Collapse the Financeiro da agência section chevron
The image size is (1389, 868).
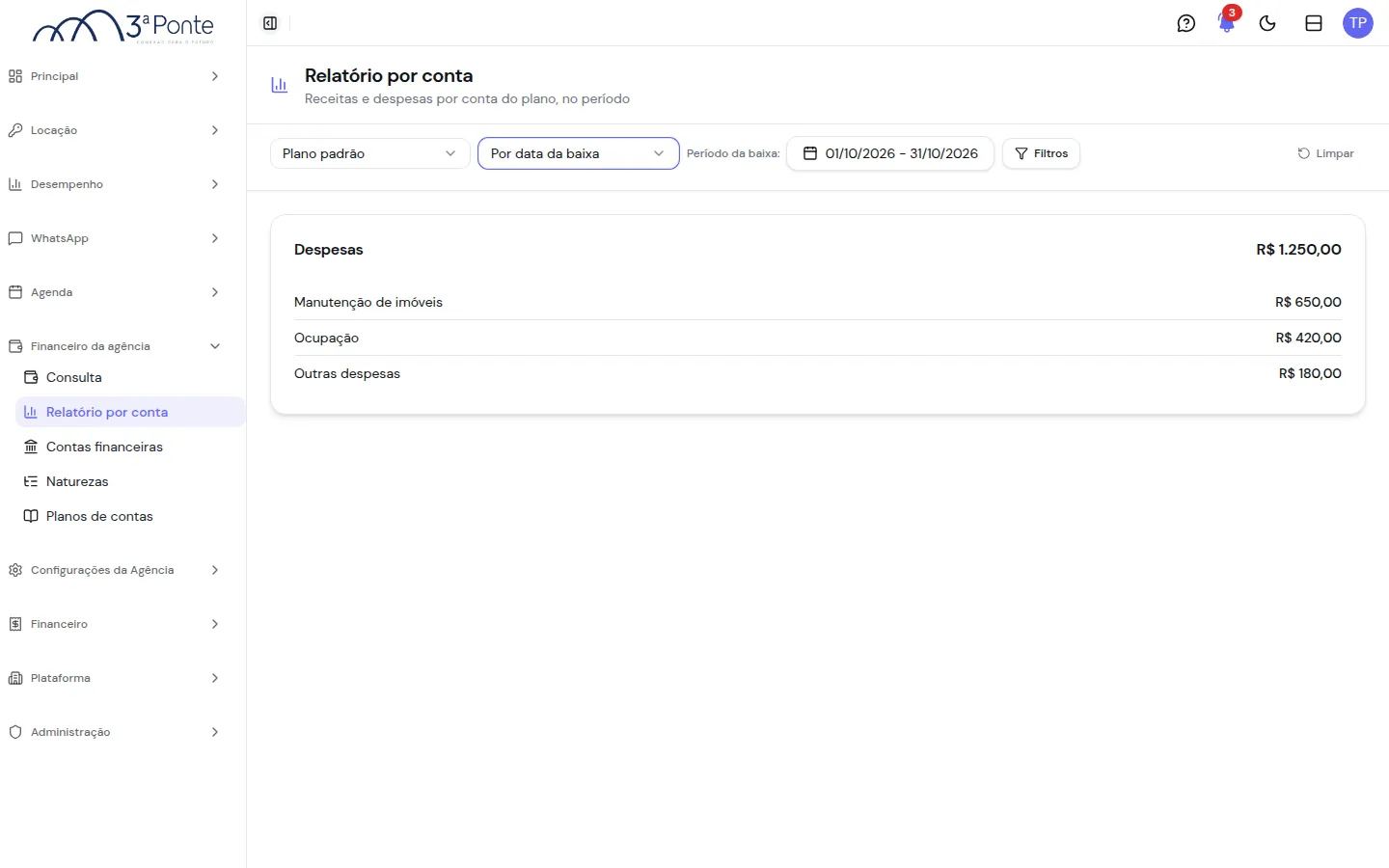point(215,346)
